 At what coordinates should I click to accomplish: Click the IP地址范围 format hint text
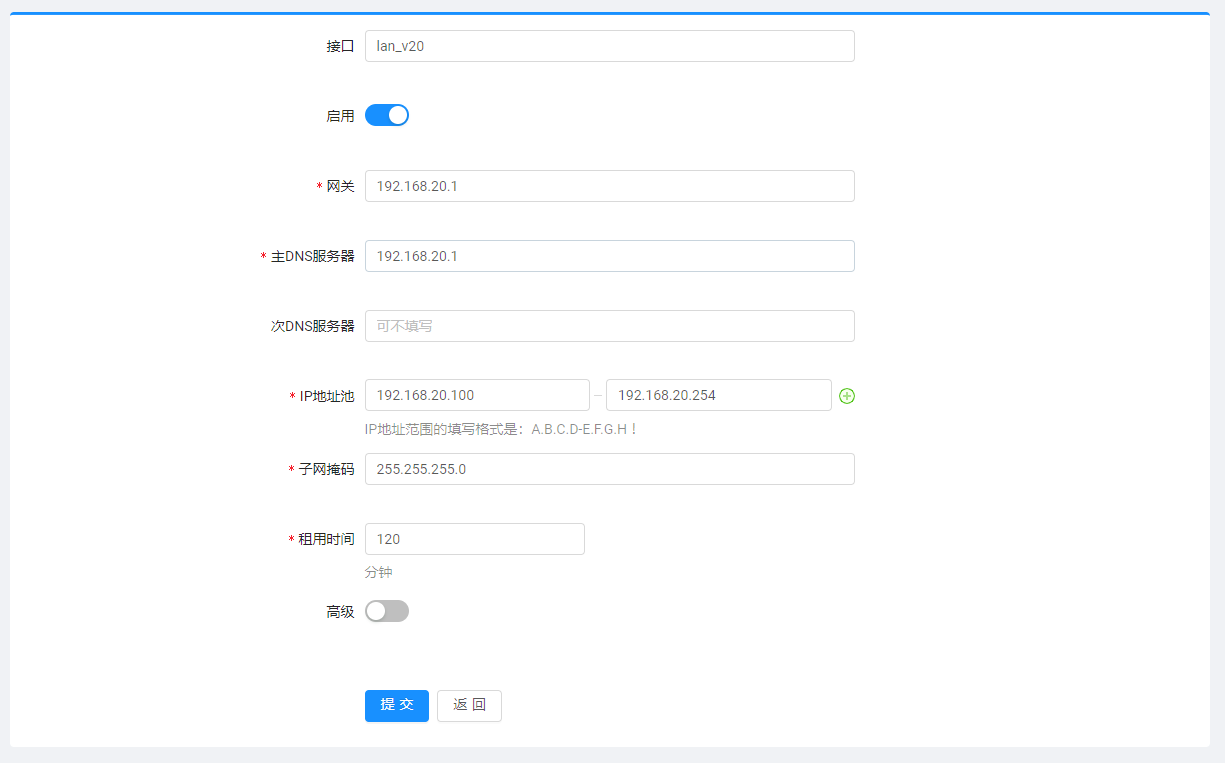[501, 429]
